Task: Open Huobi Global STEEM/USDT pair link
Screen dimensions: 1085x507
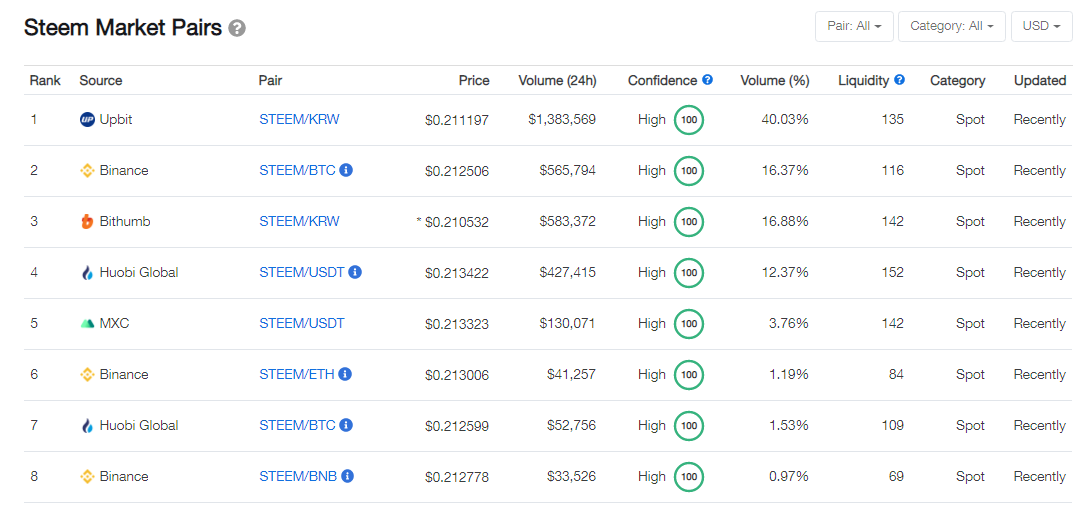Action: 302,273
